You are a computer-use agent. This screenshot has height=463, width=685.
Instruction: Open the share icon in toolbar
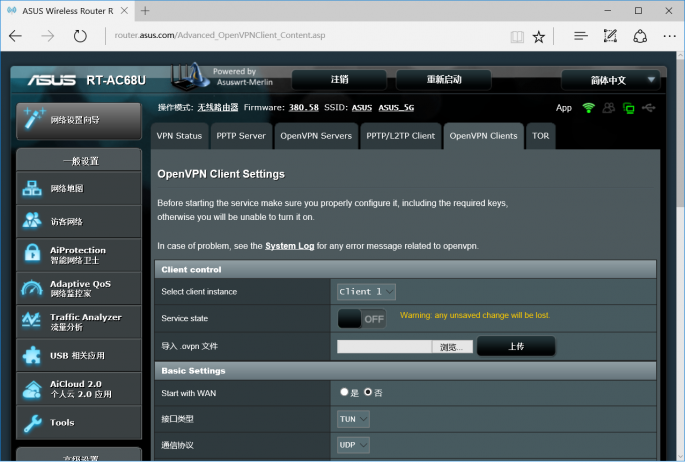[640, 36]
